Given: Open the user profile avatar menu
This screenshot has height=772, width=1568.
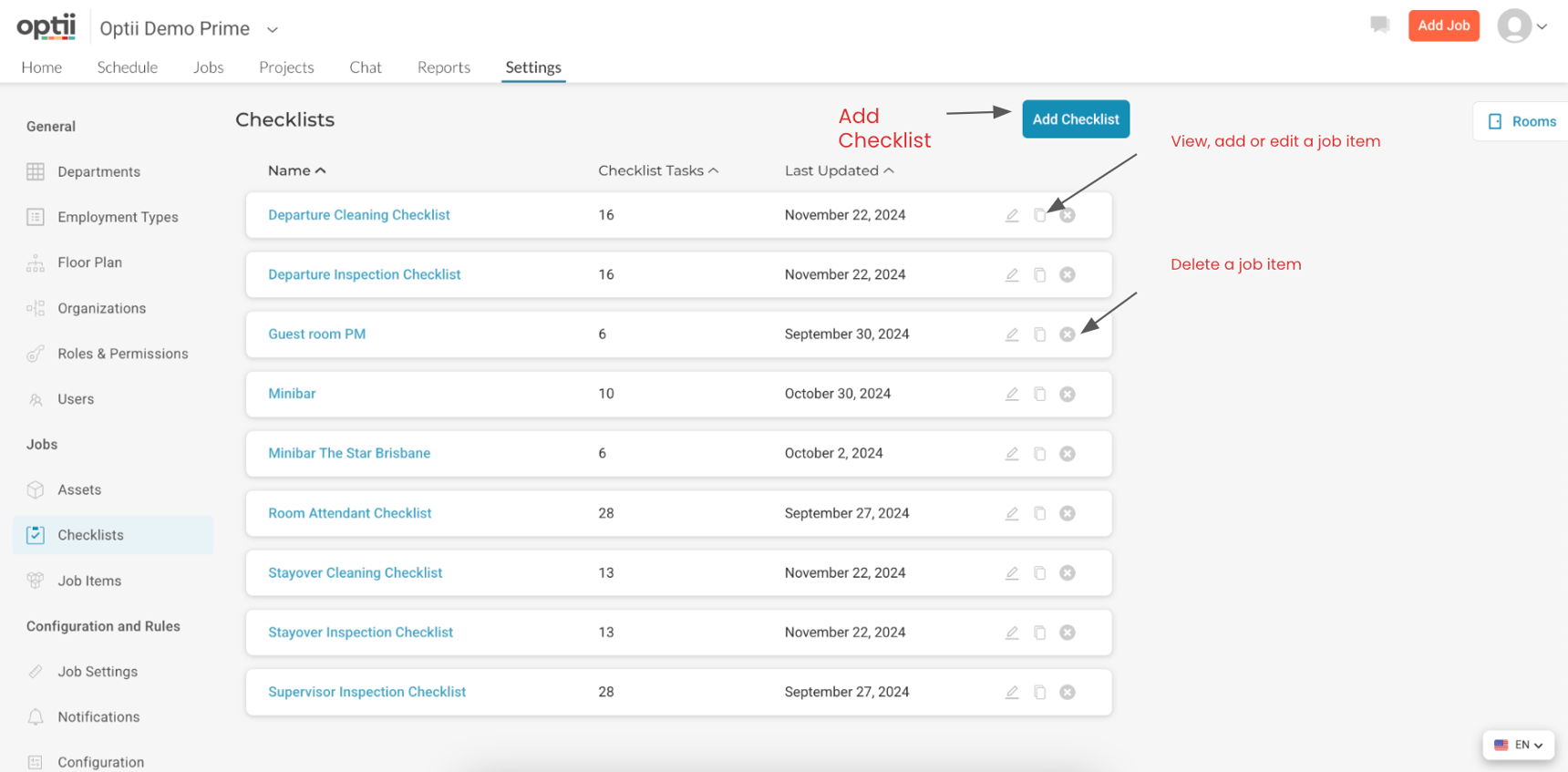Looking at the screenshot, I should 1522,26.
